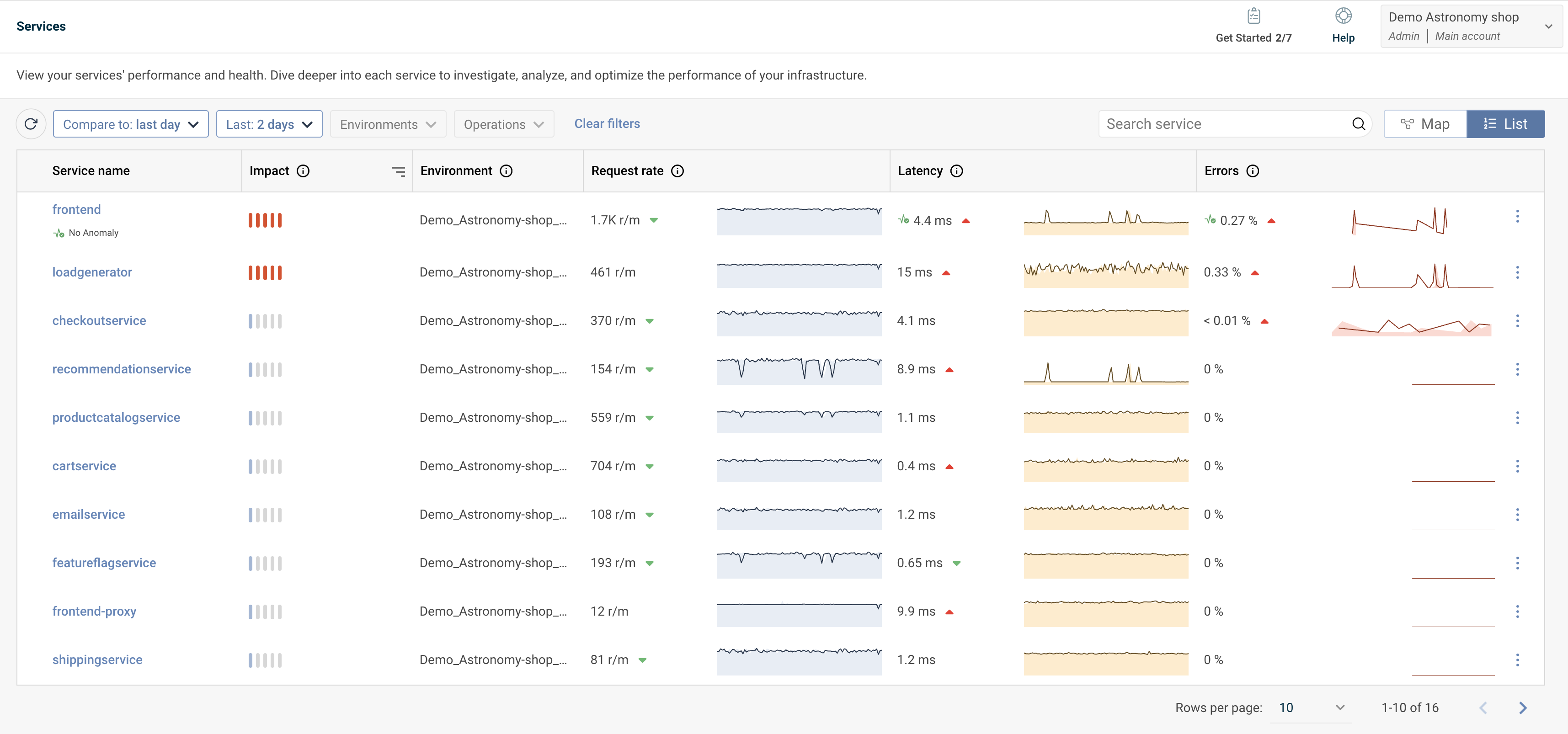Screen dimensions: 1568x734
Task: Open the Get Started checklist icon
Action: pos(1253,16)
